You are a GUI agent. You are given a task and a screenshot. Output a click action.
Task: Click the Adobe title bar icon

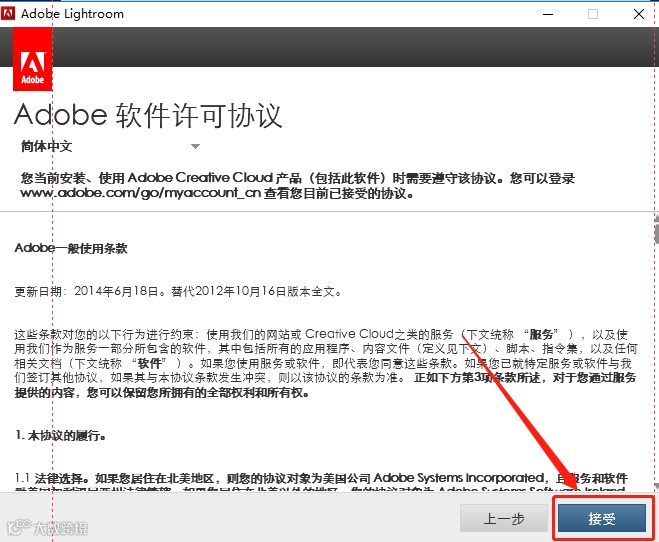pyautogui.click(x=8, y=13)
